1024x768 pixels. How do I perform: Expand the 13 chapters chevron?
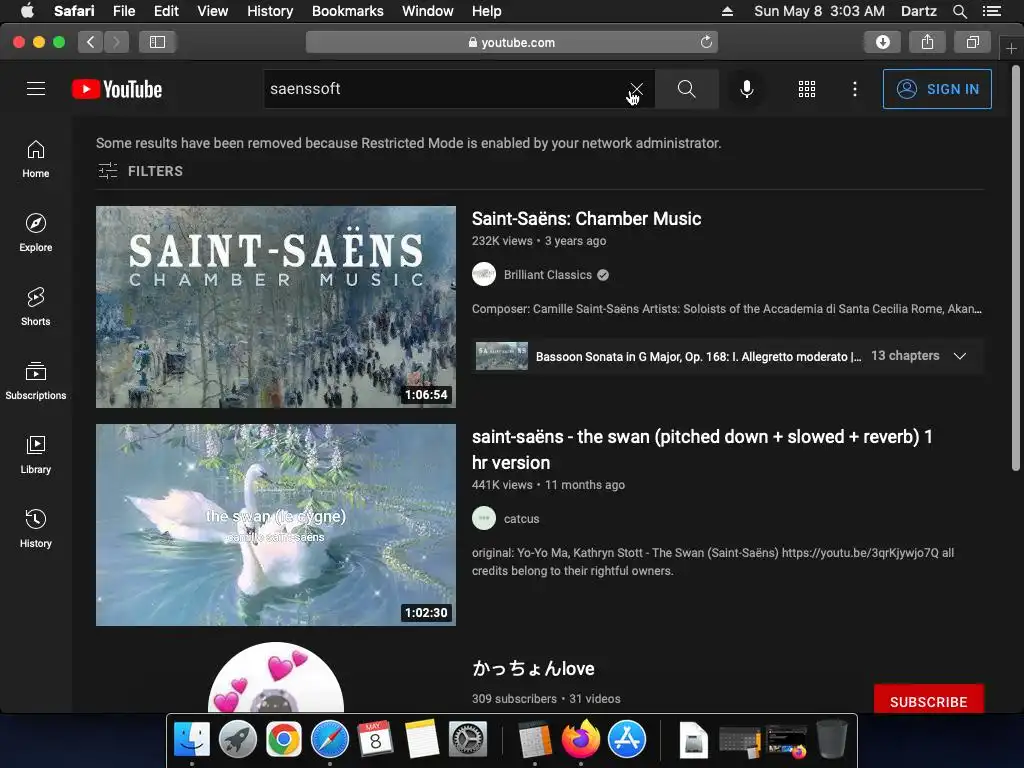pyautogui.click(x=959, y=356)
